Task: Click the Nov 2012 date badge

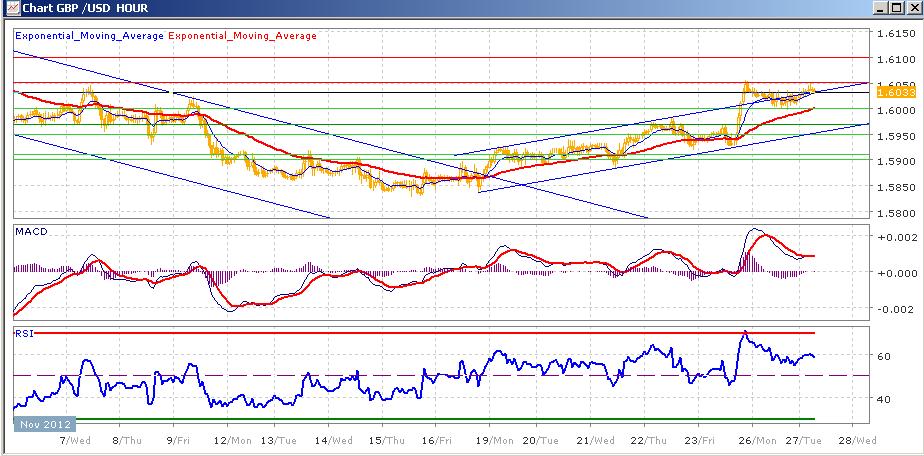Action: coord(45,424)
